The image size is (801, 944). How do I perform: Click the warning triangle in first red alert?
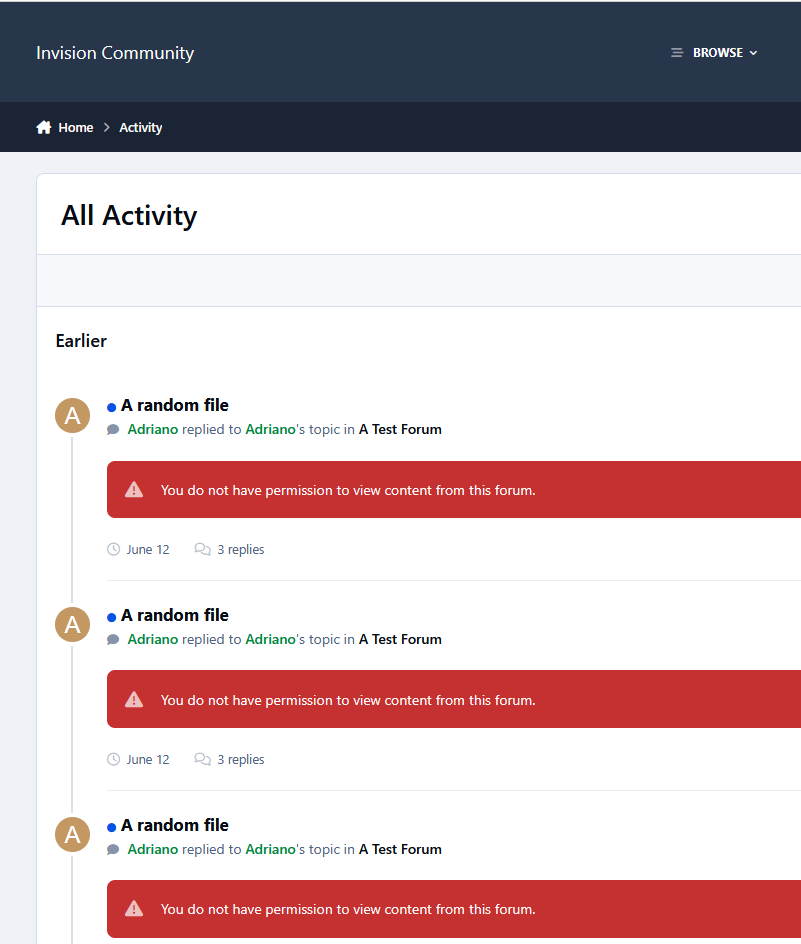point(134,489)
